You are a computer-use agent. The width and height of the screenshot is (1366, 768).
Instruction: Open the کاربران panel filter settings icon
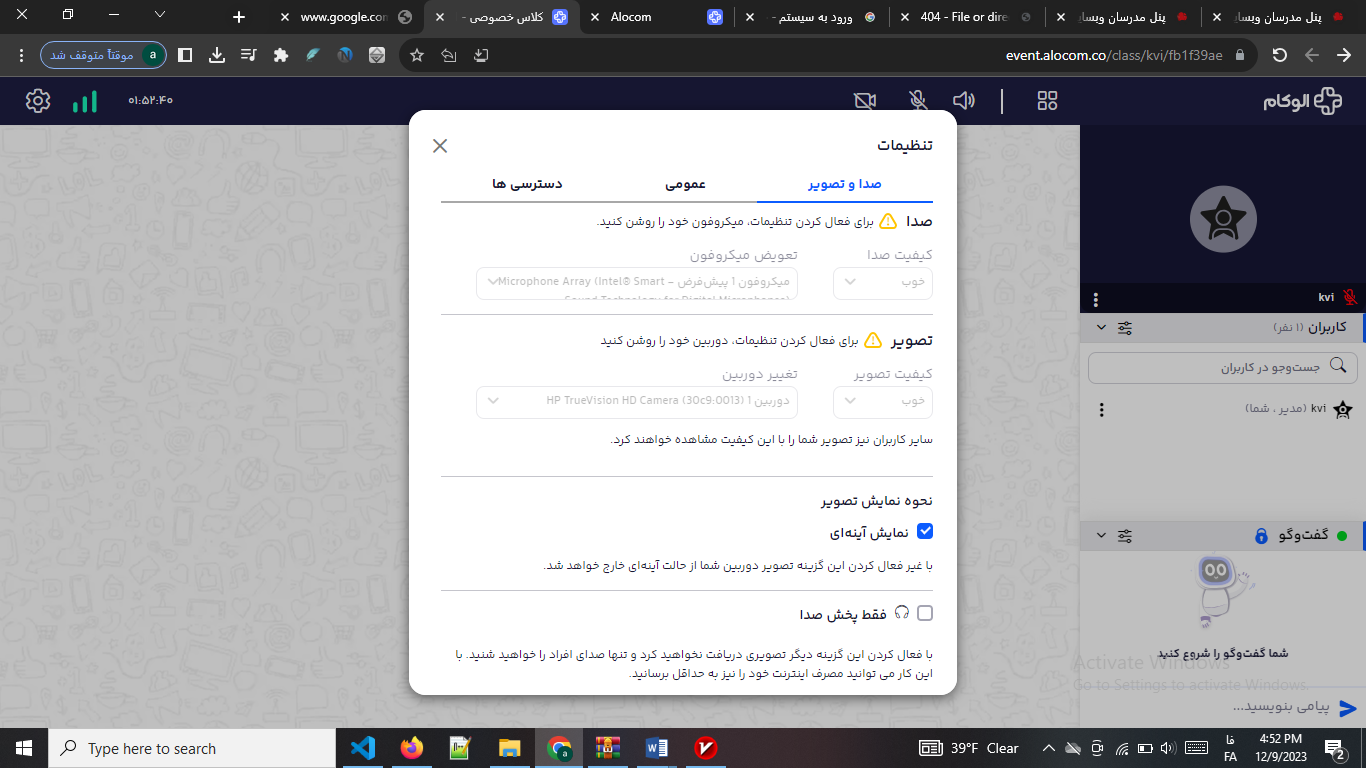click(x=1125, y=328)
